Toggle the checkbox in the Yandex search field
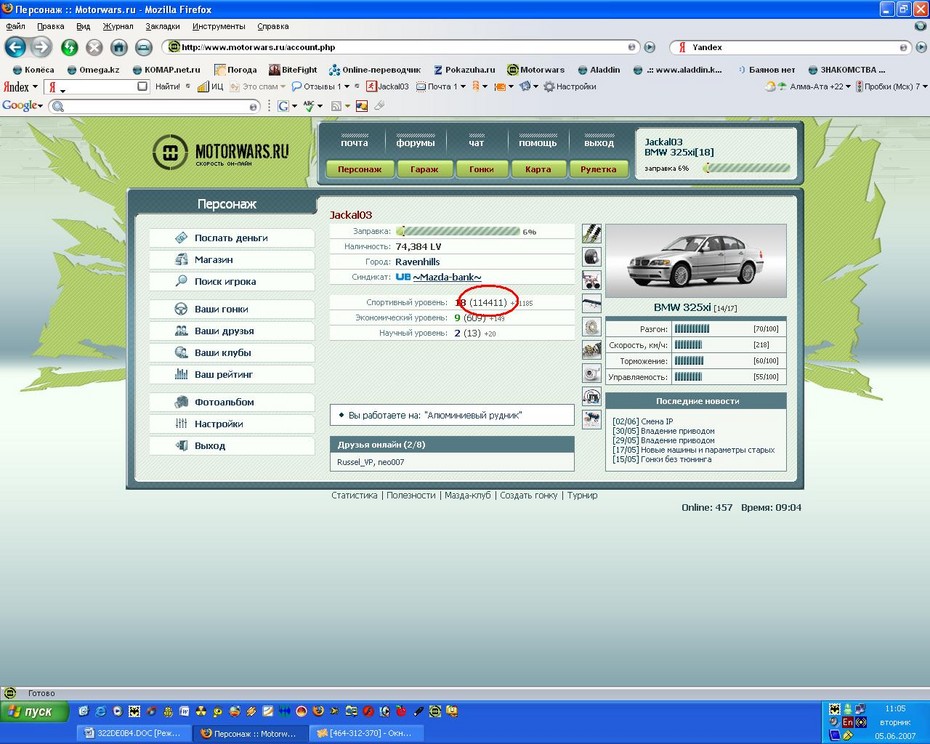The width and height of the screenshot is (930, 744). (142, 87)
